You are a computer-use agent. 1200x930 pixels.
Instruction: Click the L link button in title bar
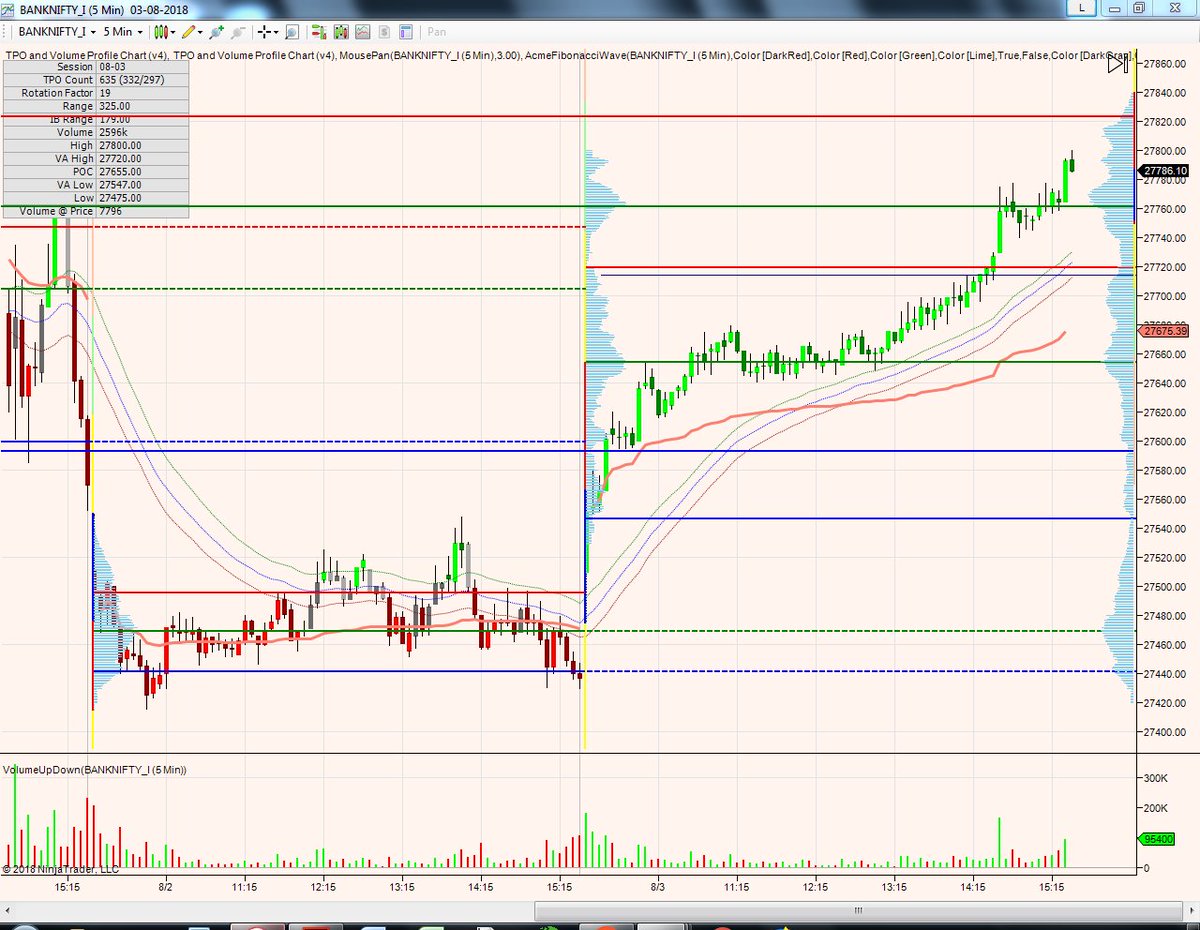(1080, 8)
